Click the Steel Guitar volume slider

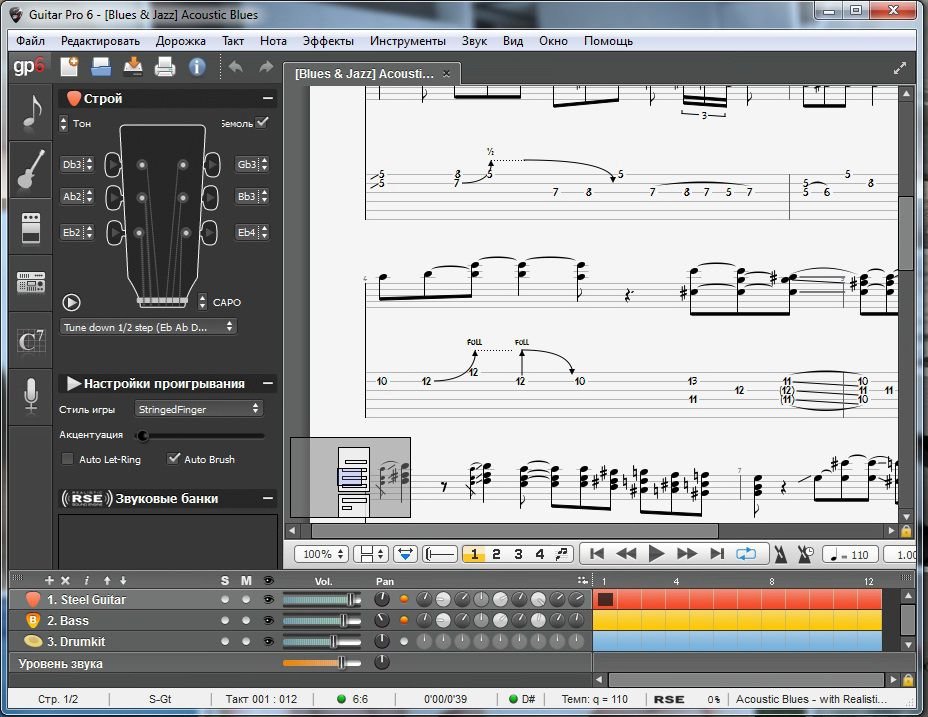pos(322,600)
